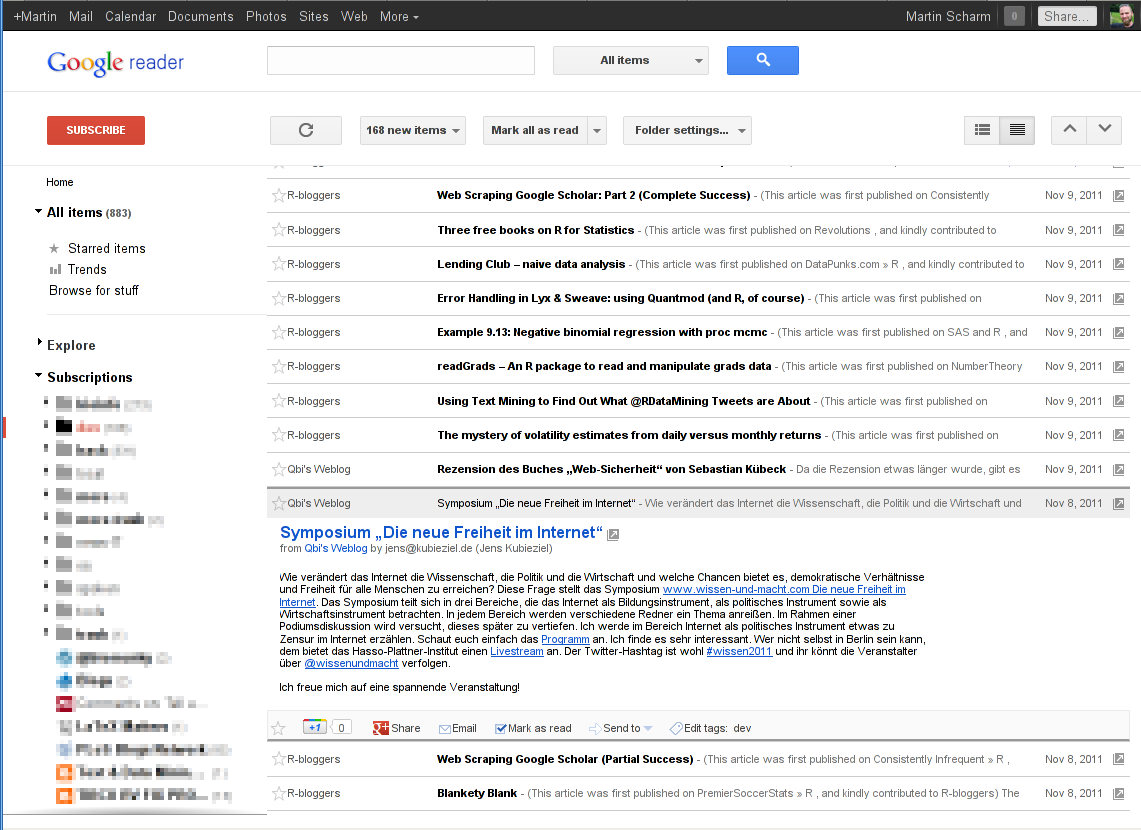1141x830 pixels.
Task: Open Symposium article title in new window icon
Action: tap(614, 535)
